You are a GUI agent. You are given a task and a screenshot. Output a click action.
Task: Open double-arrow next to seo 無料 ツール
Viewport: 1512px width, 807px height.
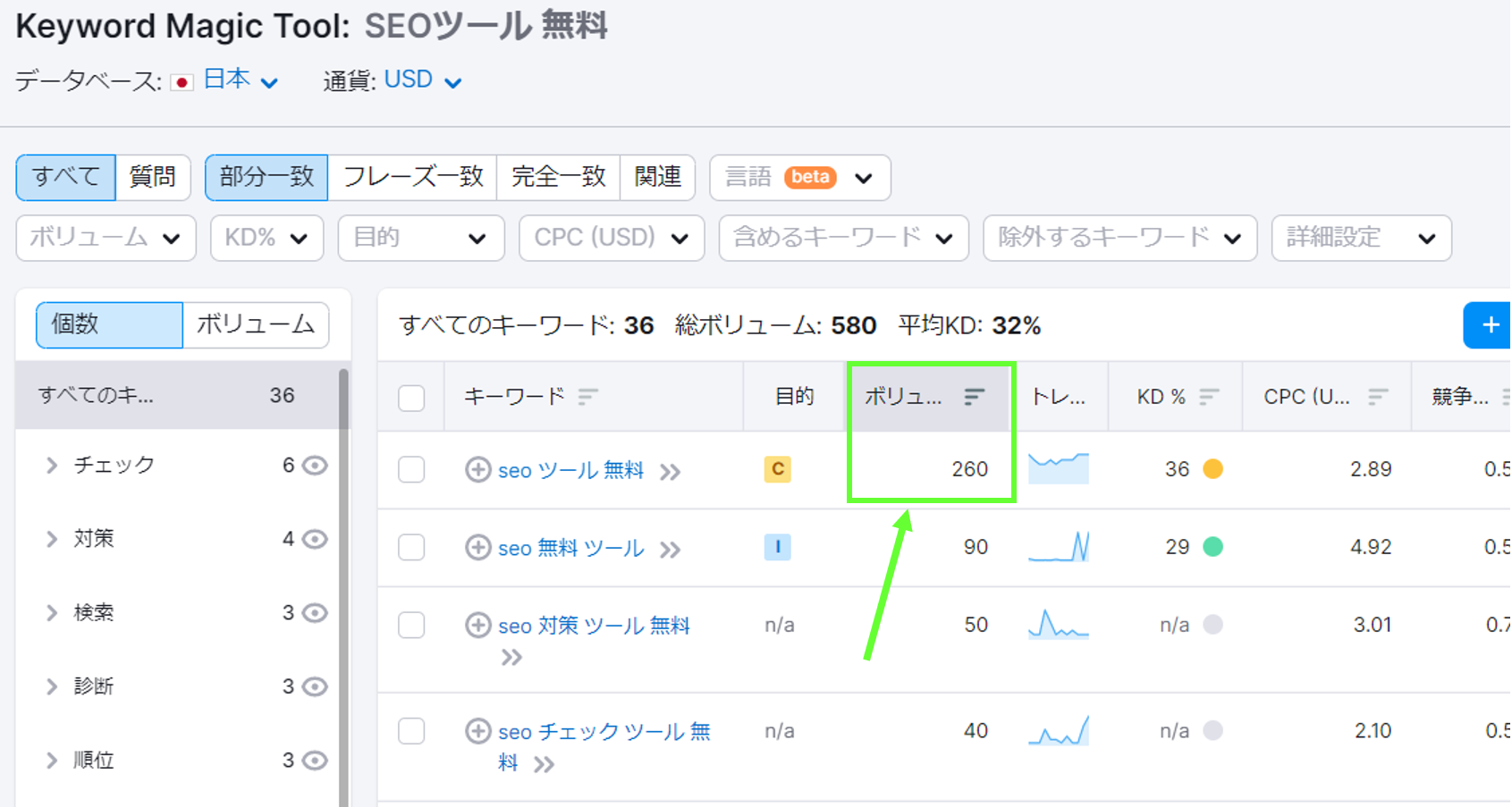tap(670, 550)
